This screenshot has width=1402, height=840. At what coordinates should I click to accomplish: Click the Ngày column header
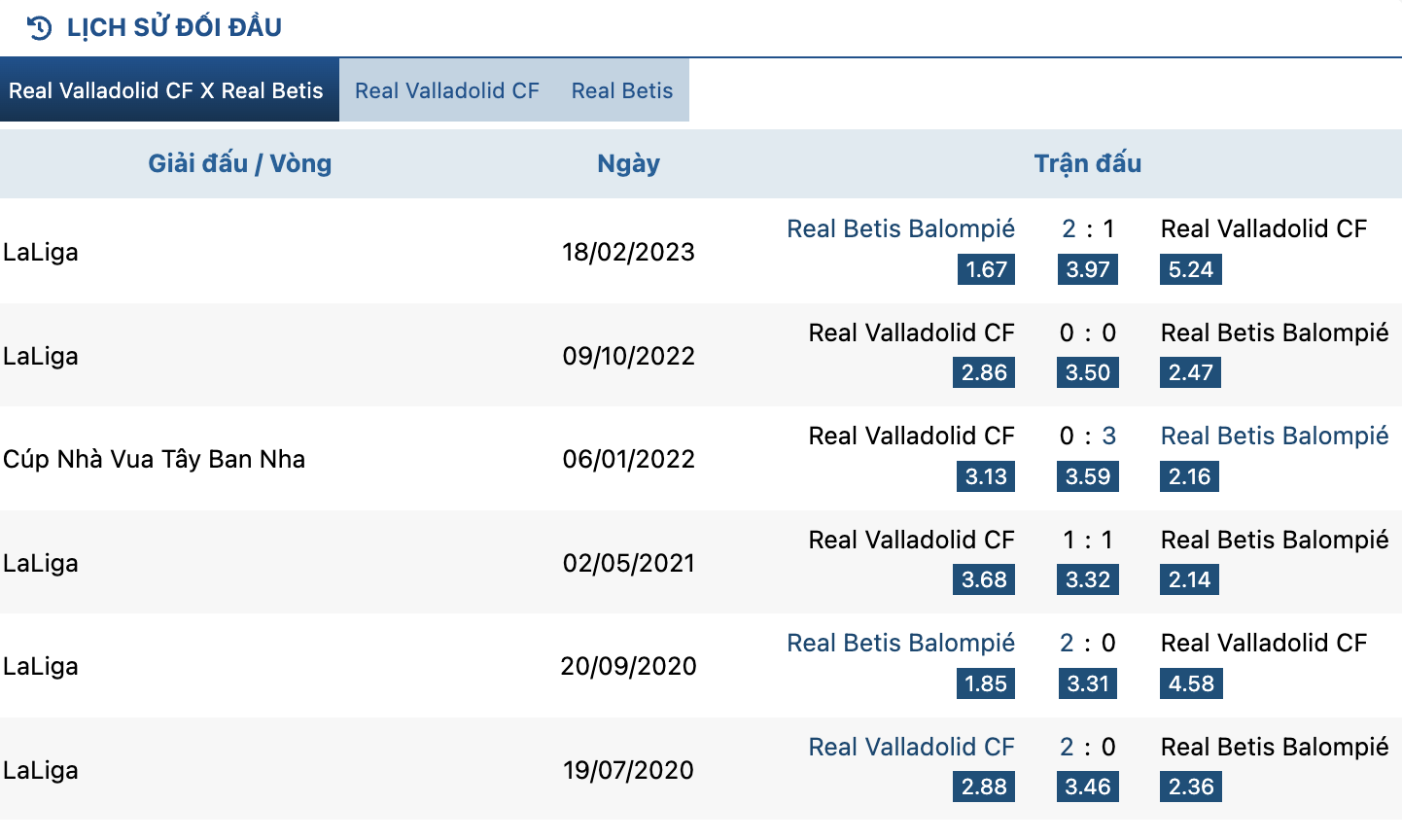point(629,163)
